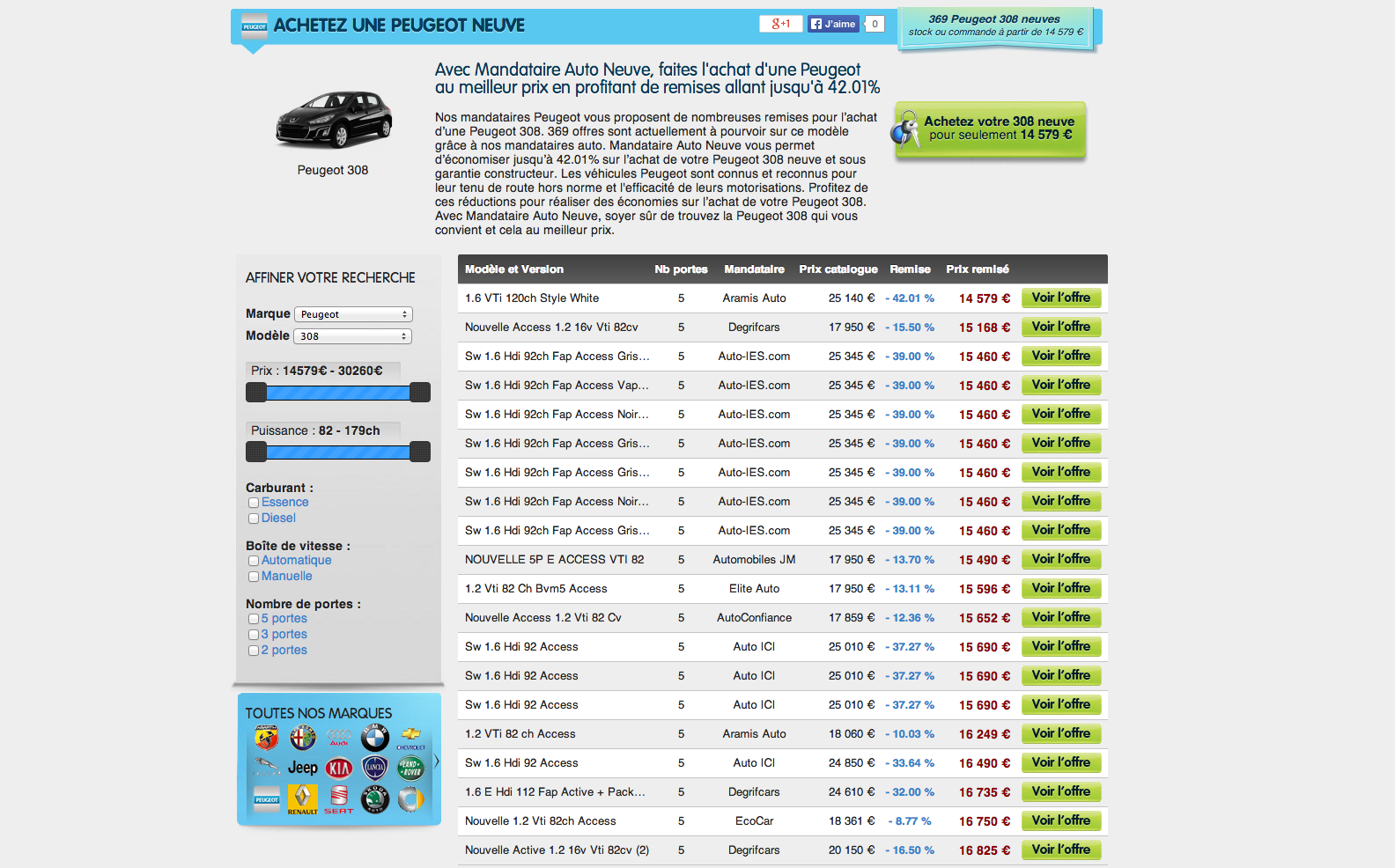The height and width of the screenshot is (868, 1395).
Task: Select the Seat logo
Action: click(x=339, y=799)
